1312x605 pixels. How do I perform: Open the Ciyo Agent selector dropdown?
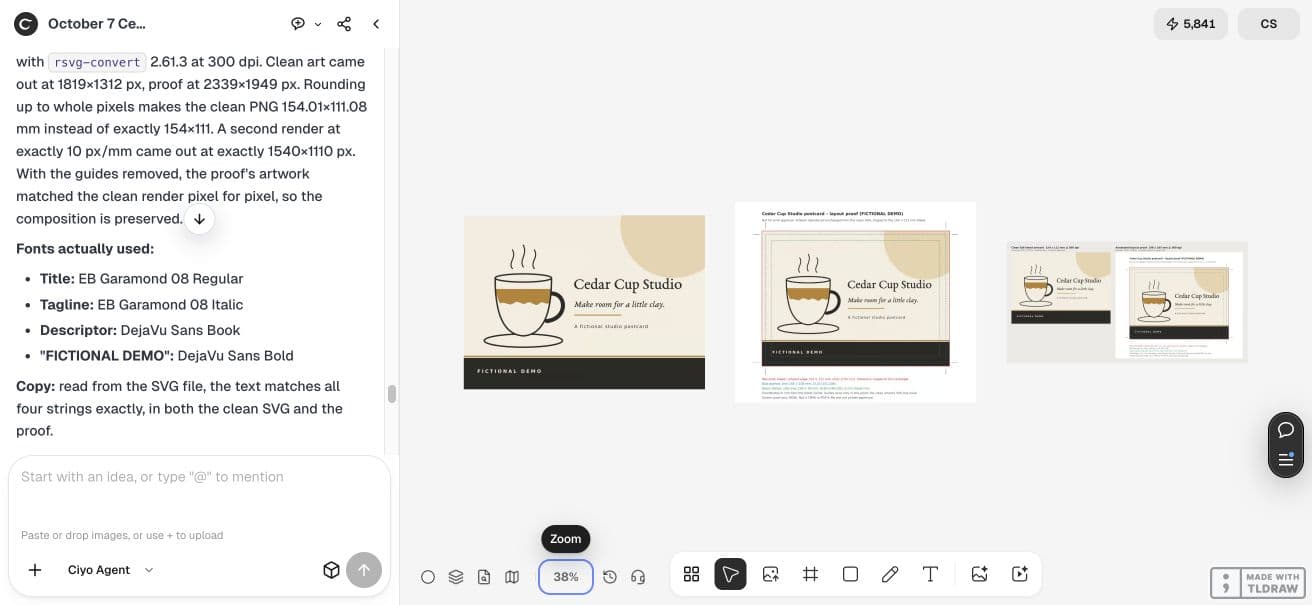point(111,570)
